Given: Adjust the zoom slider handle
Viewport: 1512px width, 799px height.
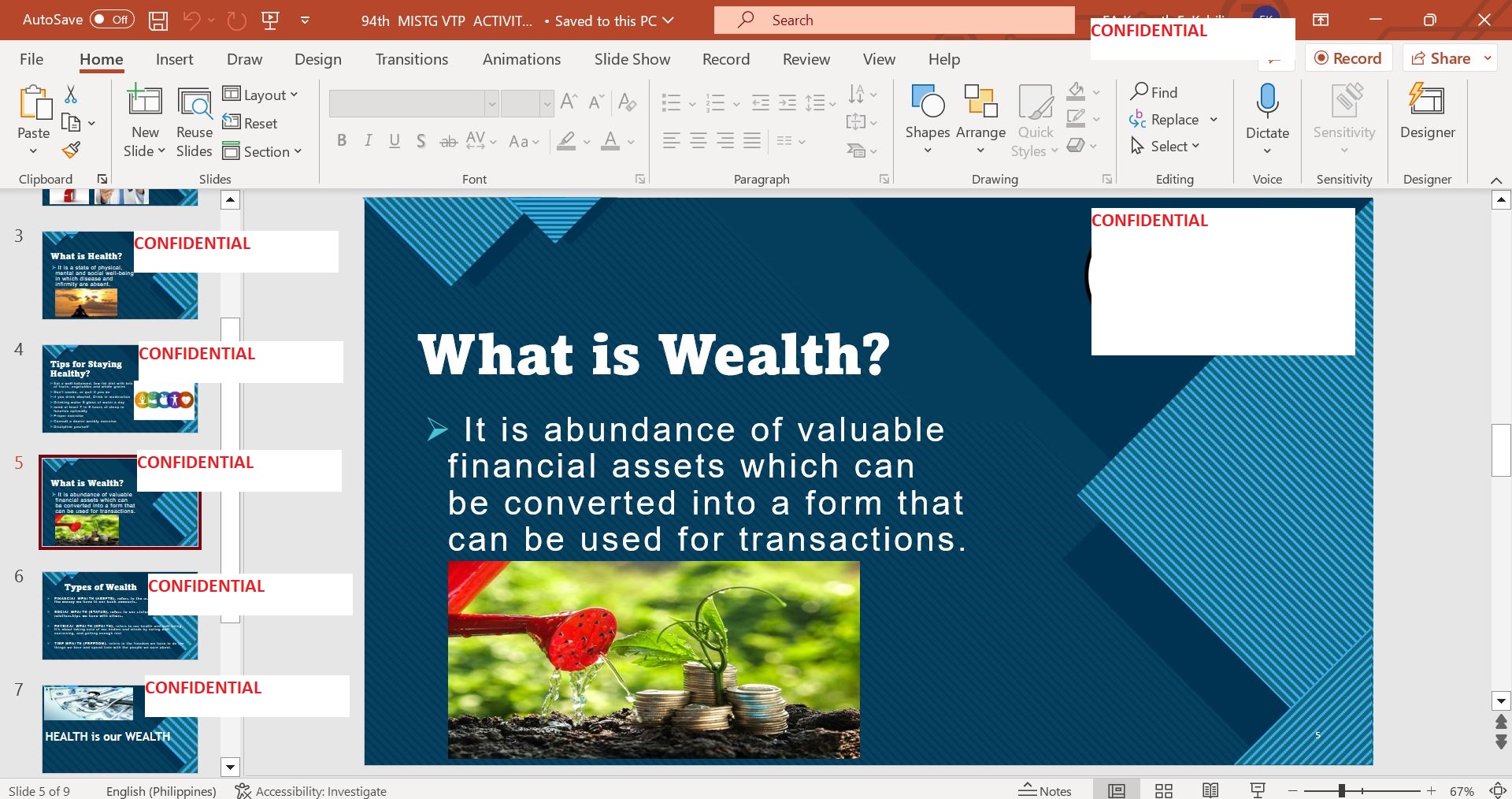Looking at the screenshot, I should coord(1341,790).
